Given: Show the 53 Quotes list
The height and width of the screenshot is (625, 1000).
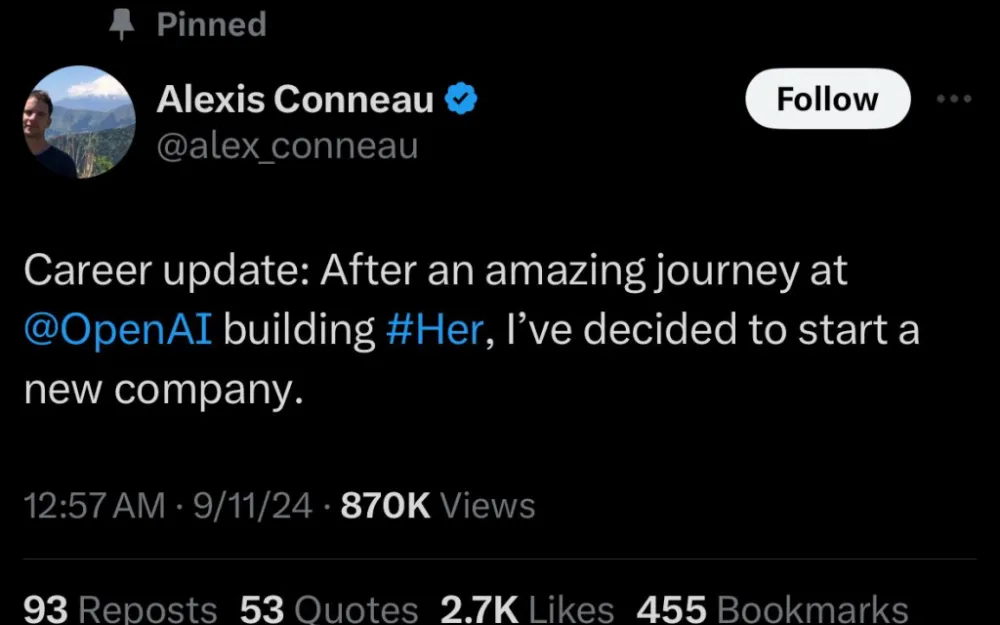Looking at the screenshot, I should [x=329, y=609].
